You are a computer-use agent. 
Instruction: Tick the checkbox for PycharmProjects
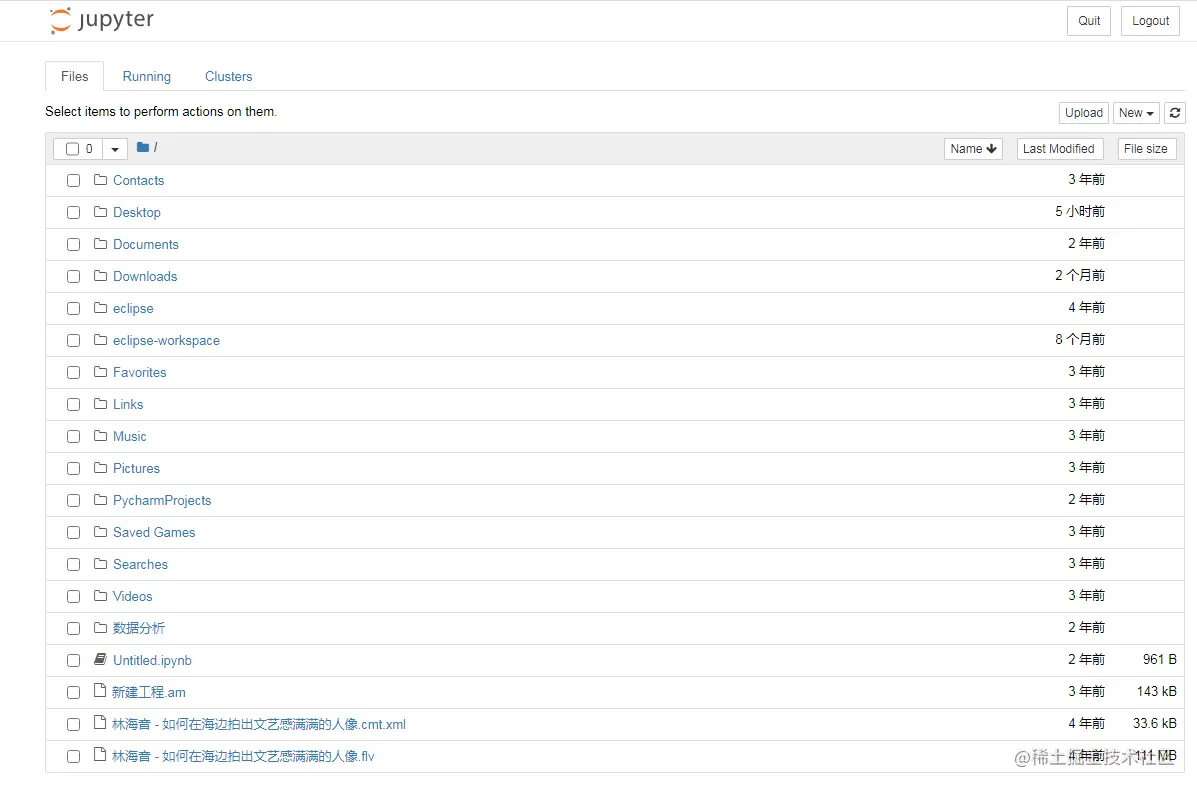coord(73,501)
